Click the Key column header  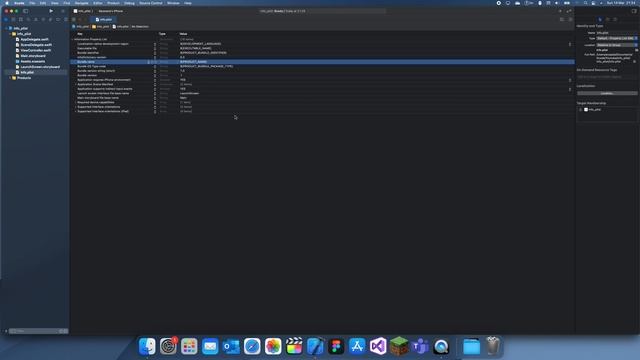[80, 34]
